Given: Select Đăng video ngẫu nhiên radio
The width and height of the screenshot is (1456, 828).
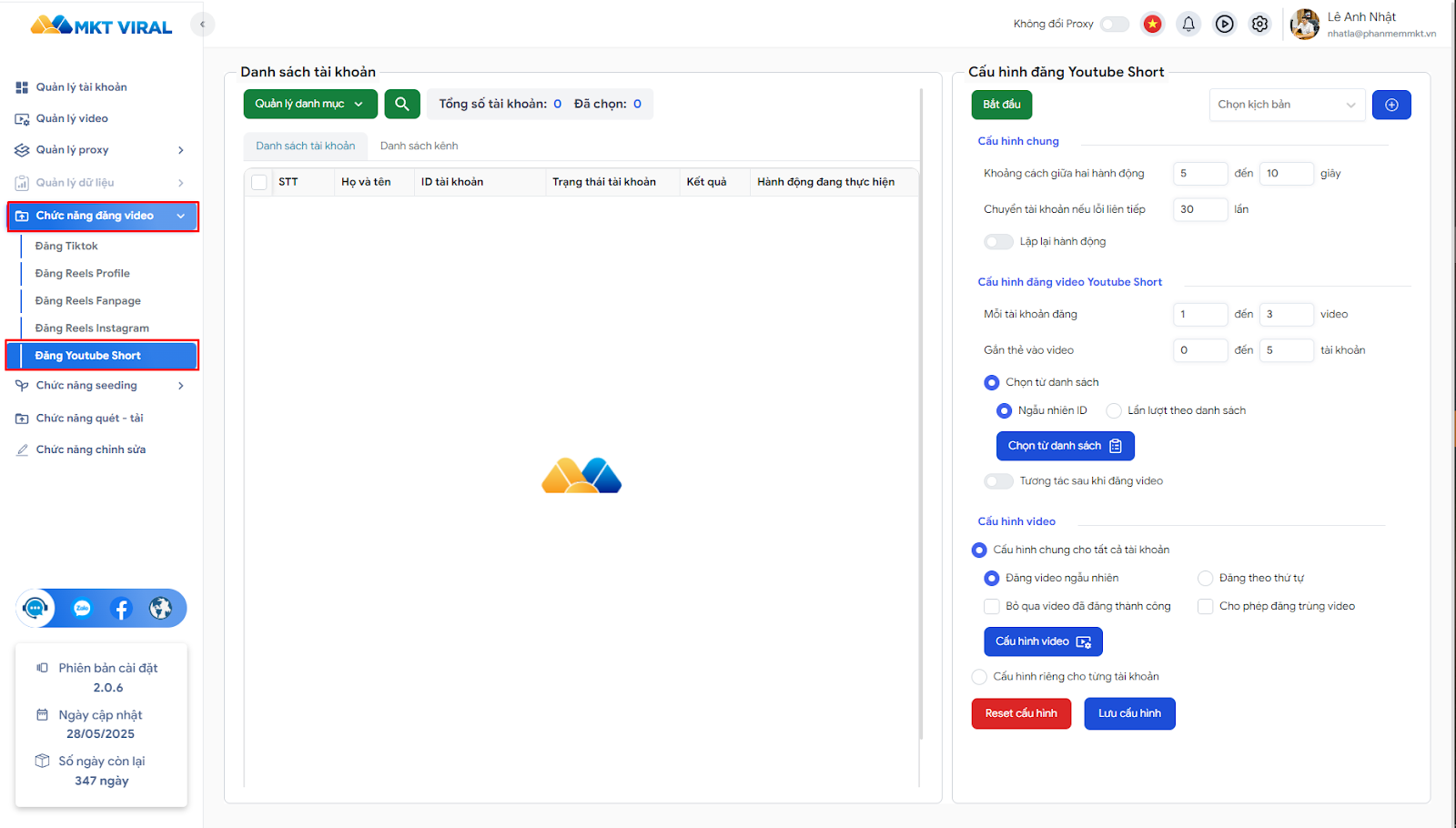Looking at the screenshot, I should (x=992, y=579).
